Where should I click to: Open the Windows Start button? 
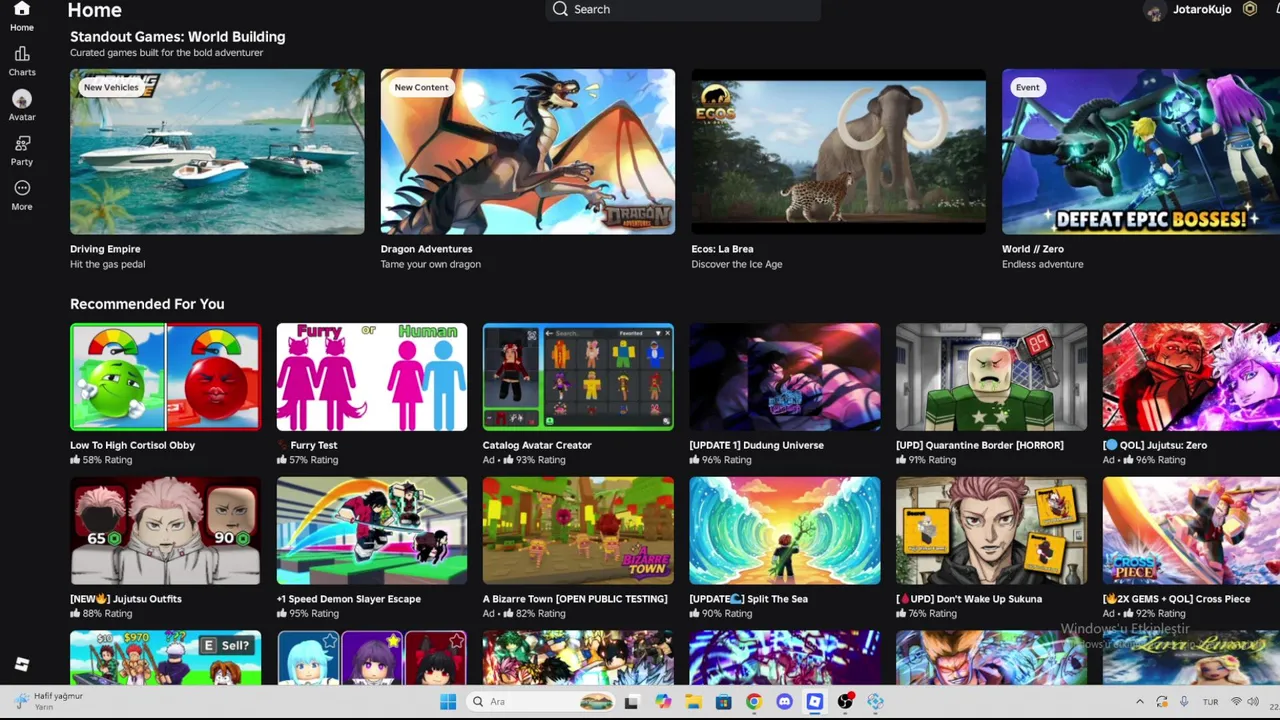448,702
